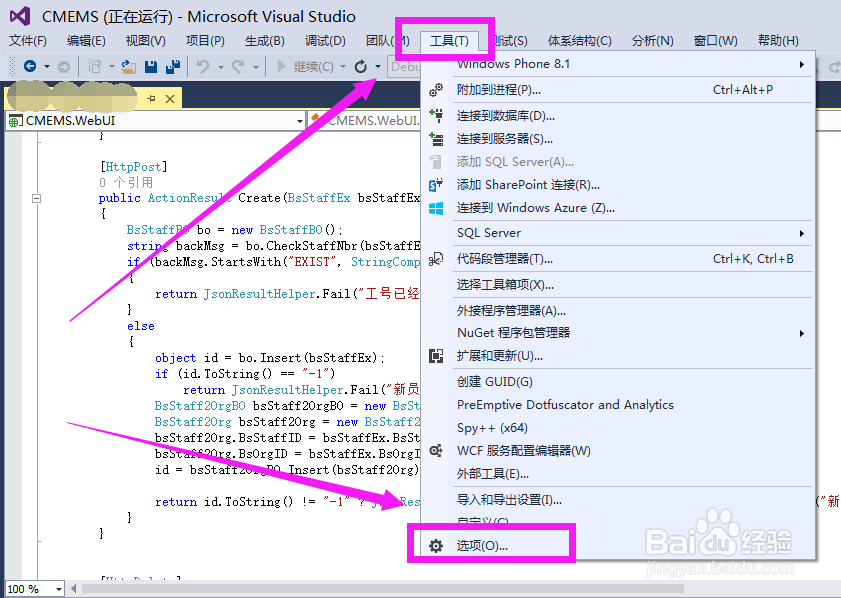Image resolution: width=841 pixels, height=598 pixels.
Task: Open the CMEMS.WebUI project dropdown
Action: tap(300, 121)
